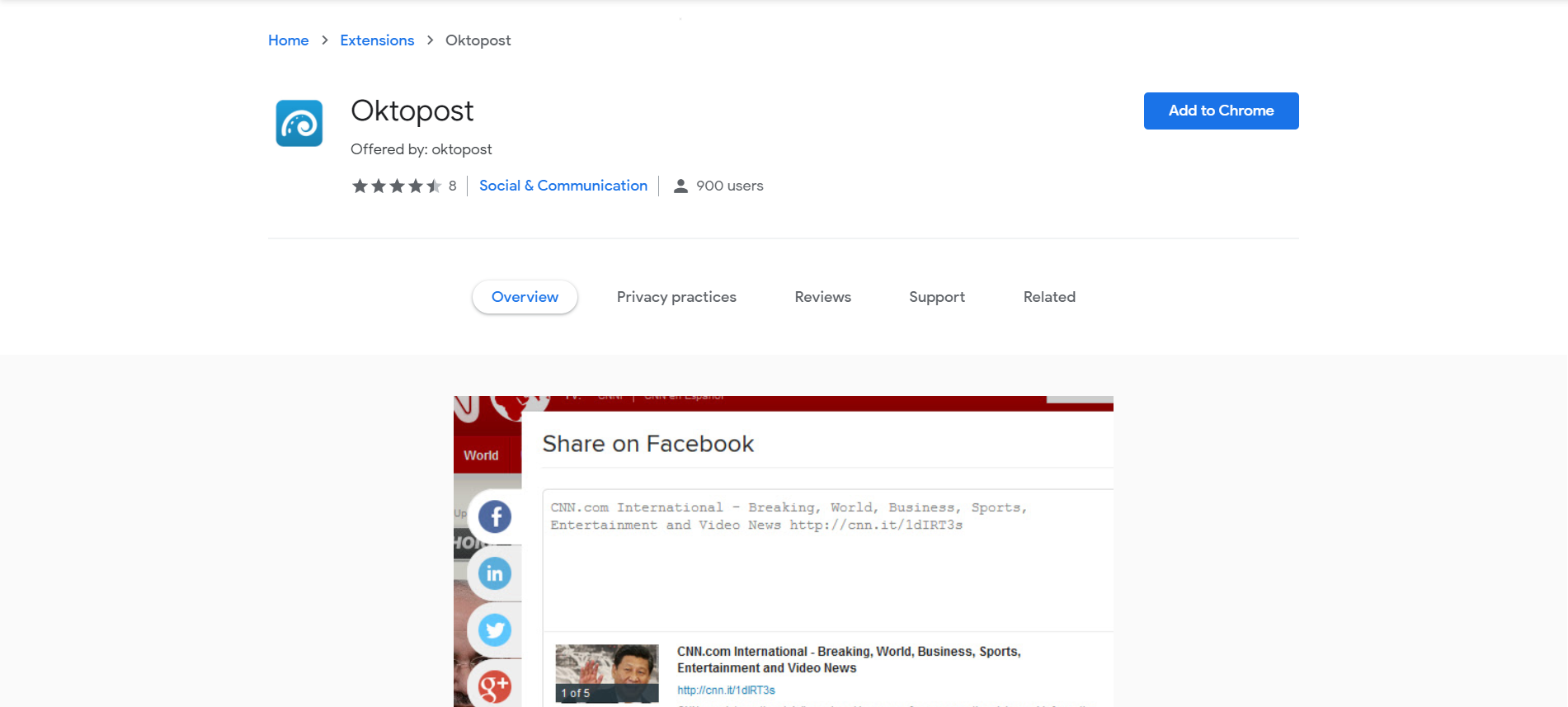Select the Overview tab
Viewport: 1568px width, 707px height.
(525, 297)
